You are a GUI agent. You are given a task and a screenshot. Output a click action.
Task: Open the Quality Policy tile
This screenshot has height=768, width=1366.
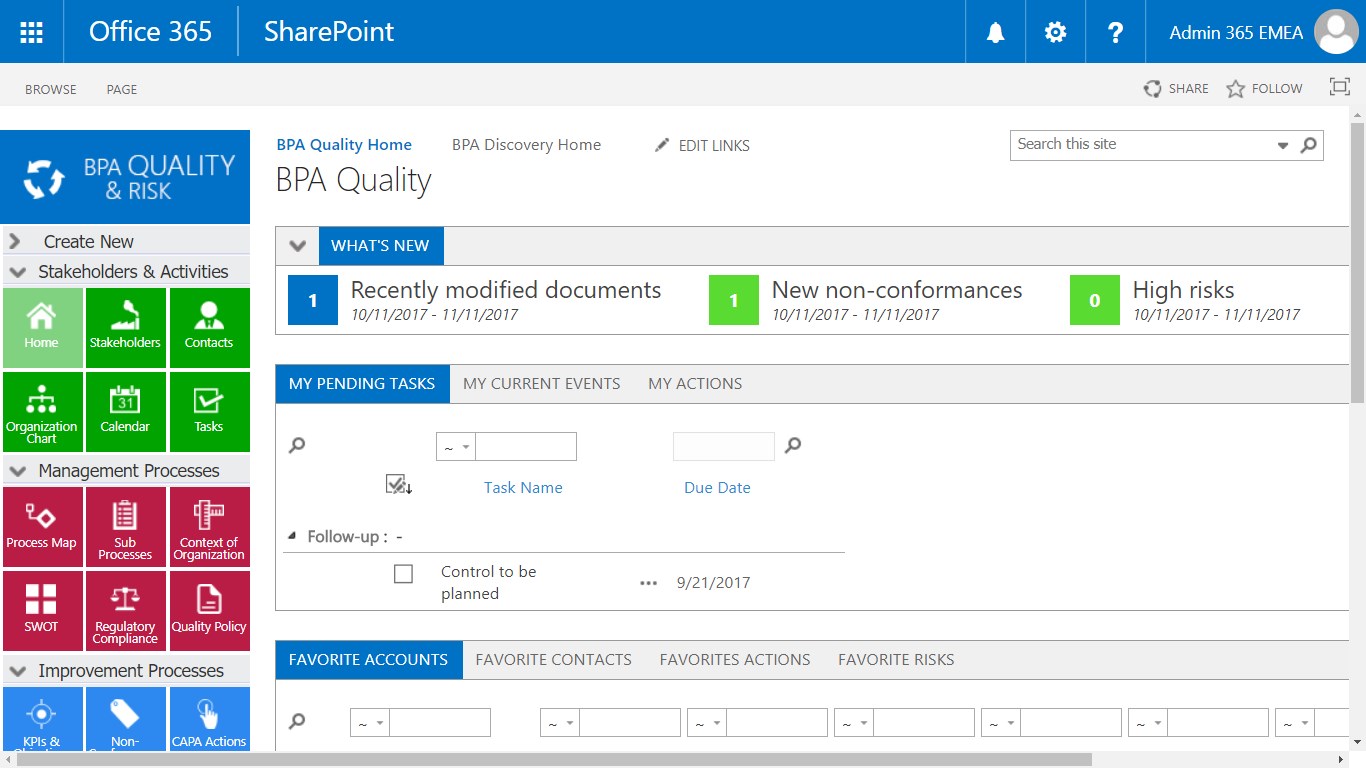point(209,611)
